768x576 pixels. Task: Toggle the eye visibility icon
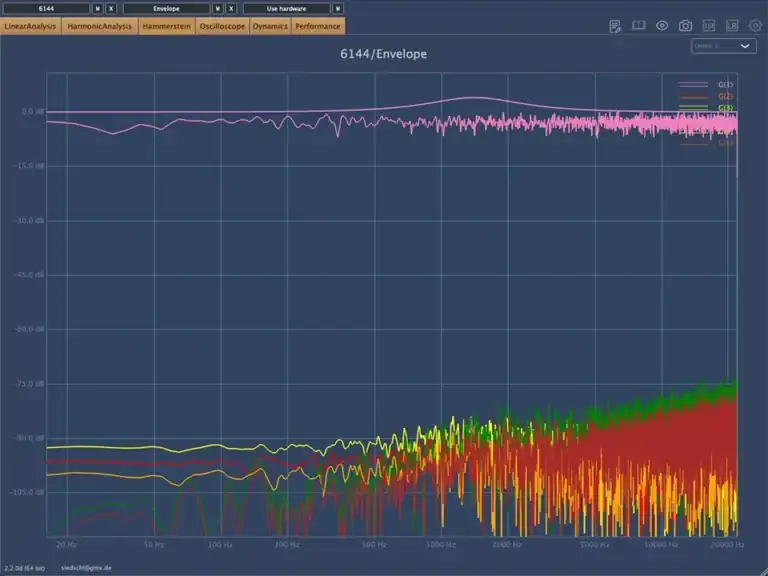[x=662, y=25]
